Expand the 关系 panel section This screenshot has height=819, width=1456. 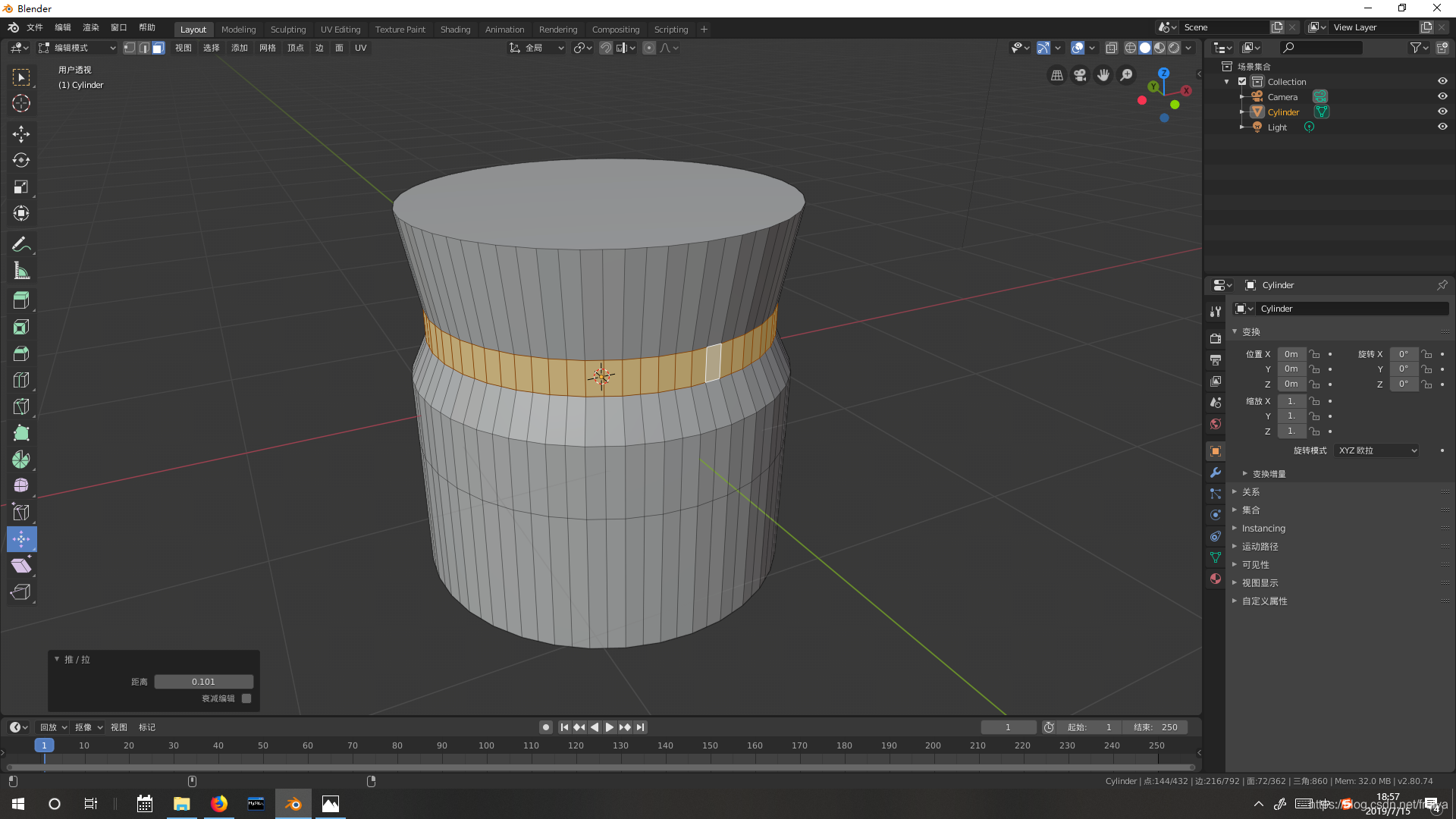pyautogui.click(x=1251, y=492)
